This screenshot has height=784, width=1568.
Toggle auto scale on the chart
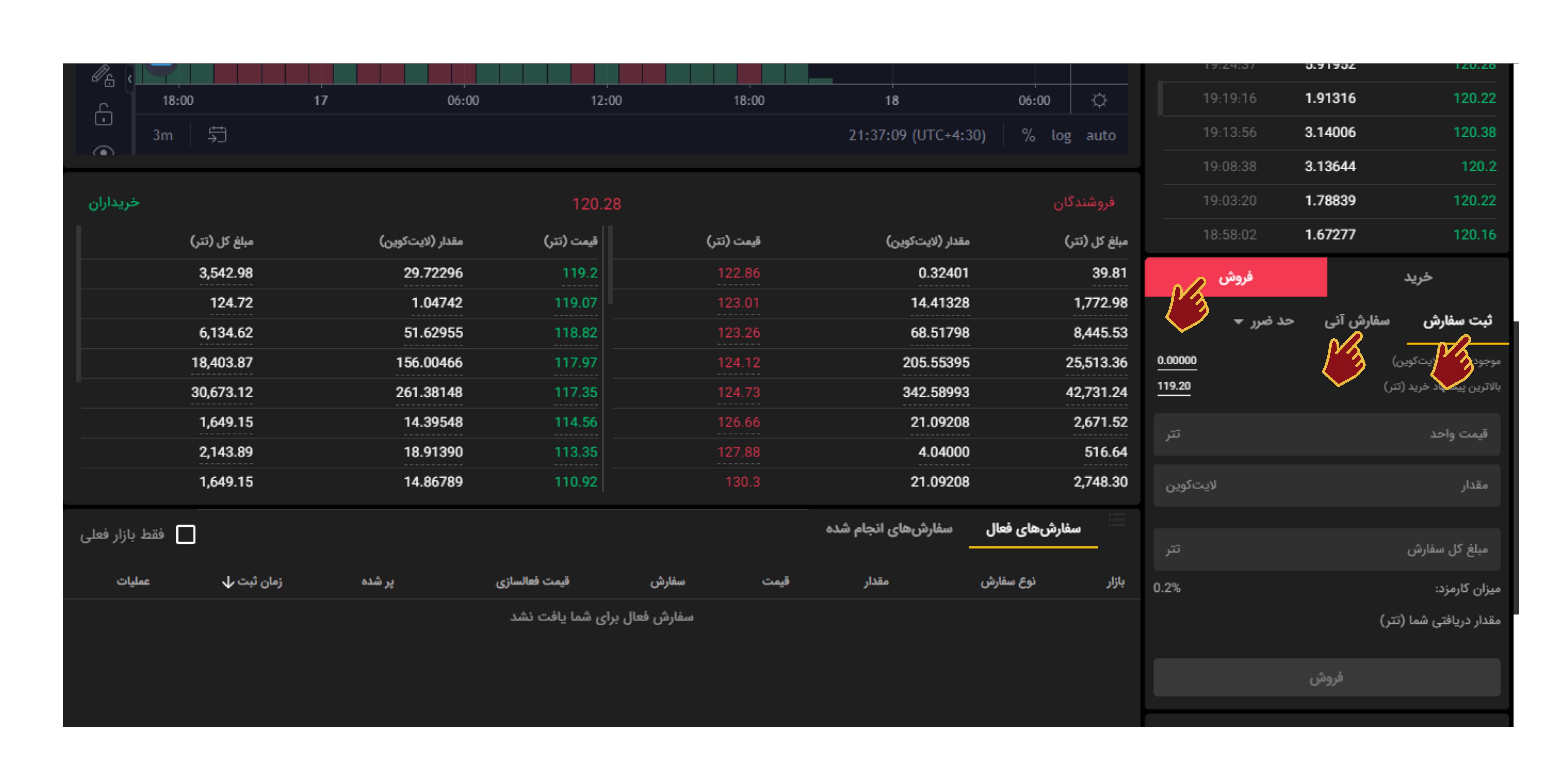click(1101, 135)
